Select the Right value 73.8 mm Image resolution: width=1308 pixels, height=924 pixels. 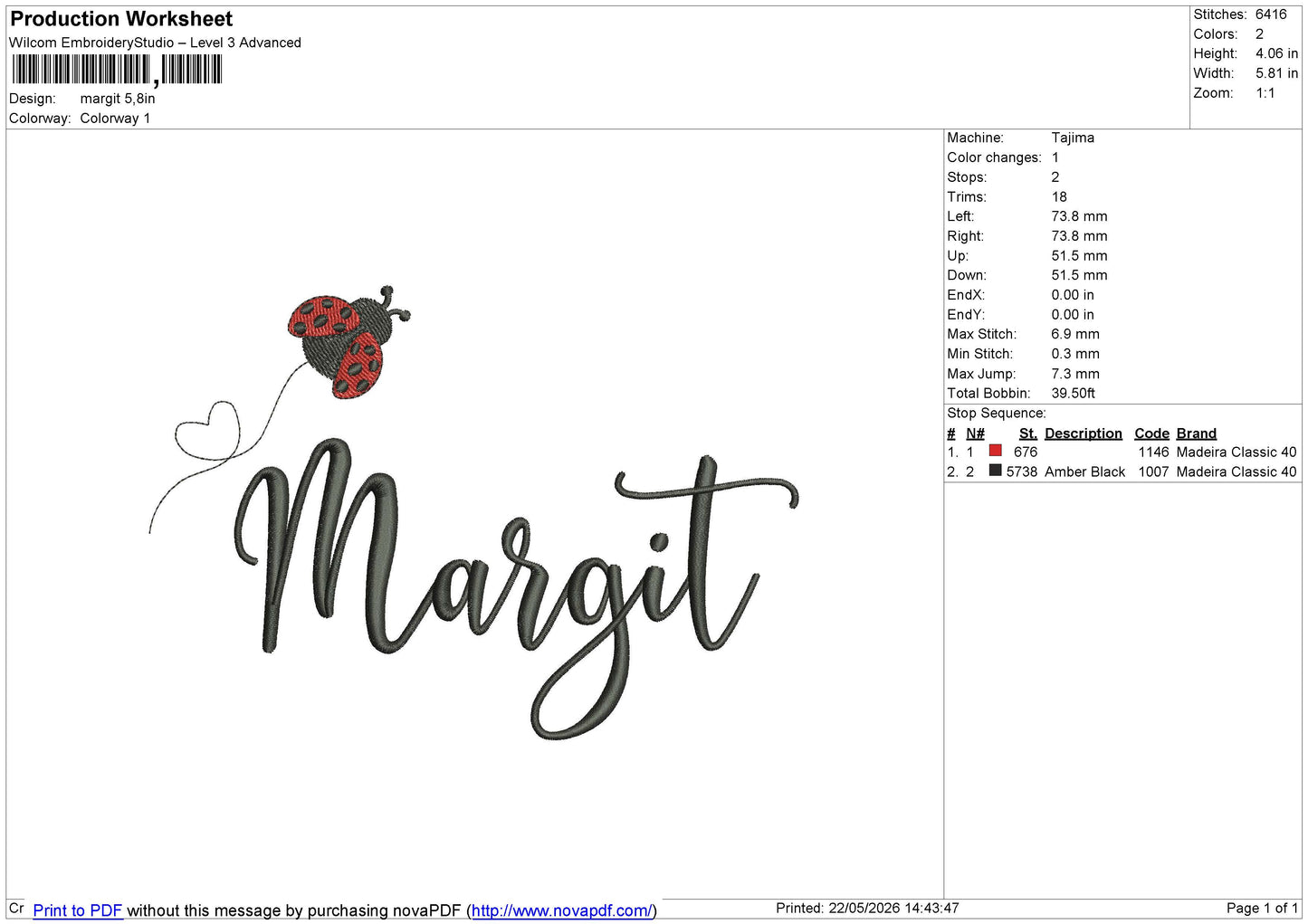[x=1079, y=236]
